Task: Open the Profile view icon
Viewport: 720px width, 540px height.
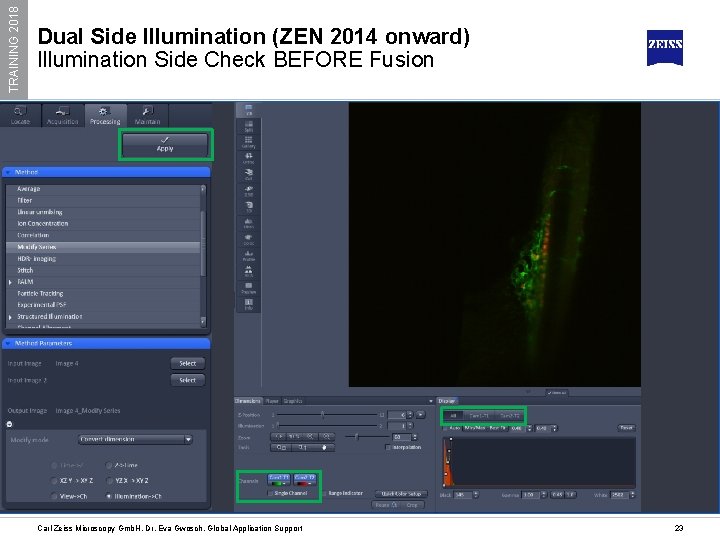Action: coord(248,255)
